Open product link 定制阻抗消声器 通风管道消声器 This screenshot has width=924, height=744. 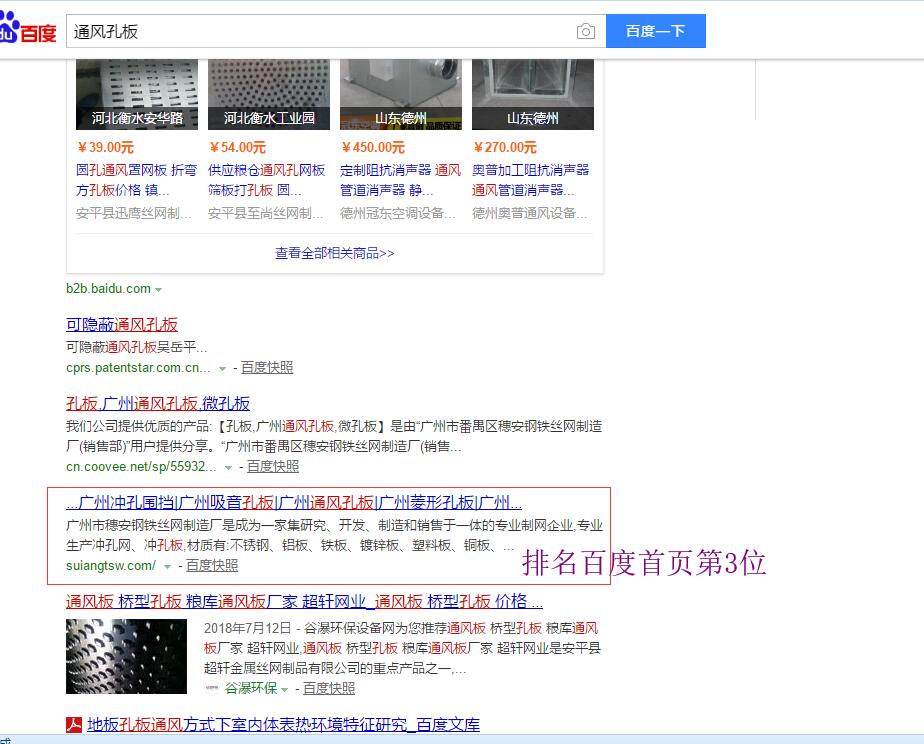pos(401,180)
